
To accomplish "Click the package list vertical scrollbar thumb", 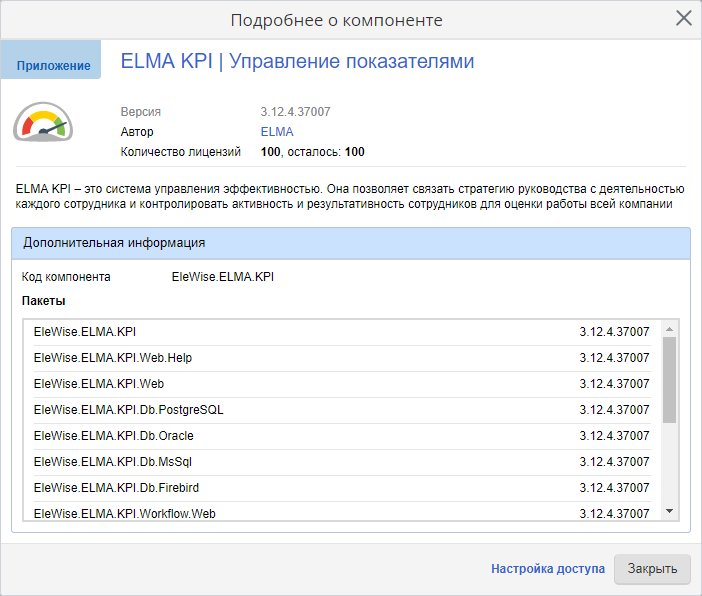I will pyautogui.click(x=670, y=380).
